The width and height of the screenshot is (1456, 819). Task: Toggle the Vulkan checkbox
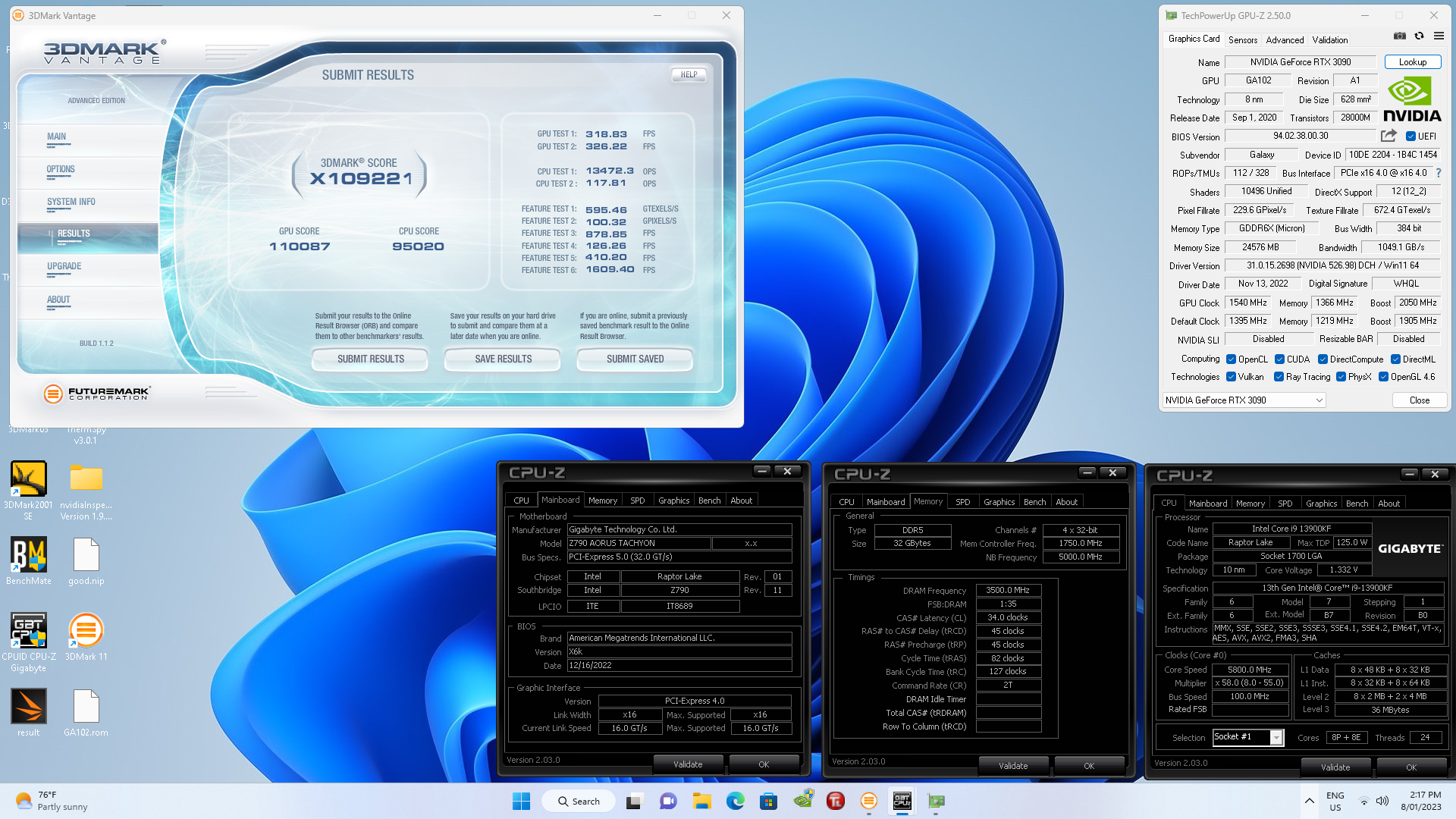coord(1232,377)
